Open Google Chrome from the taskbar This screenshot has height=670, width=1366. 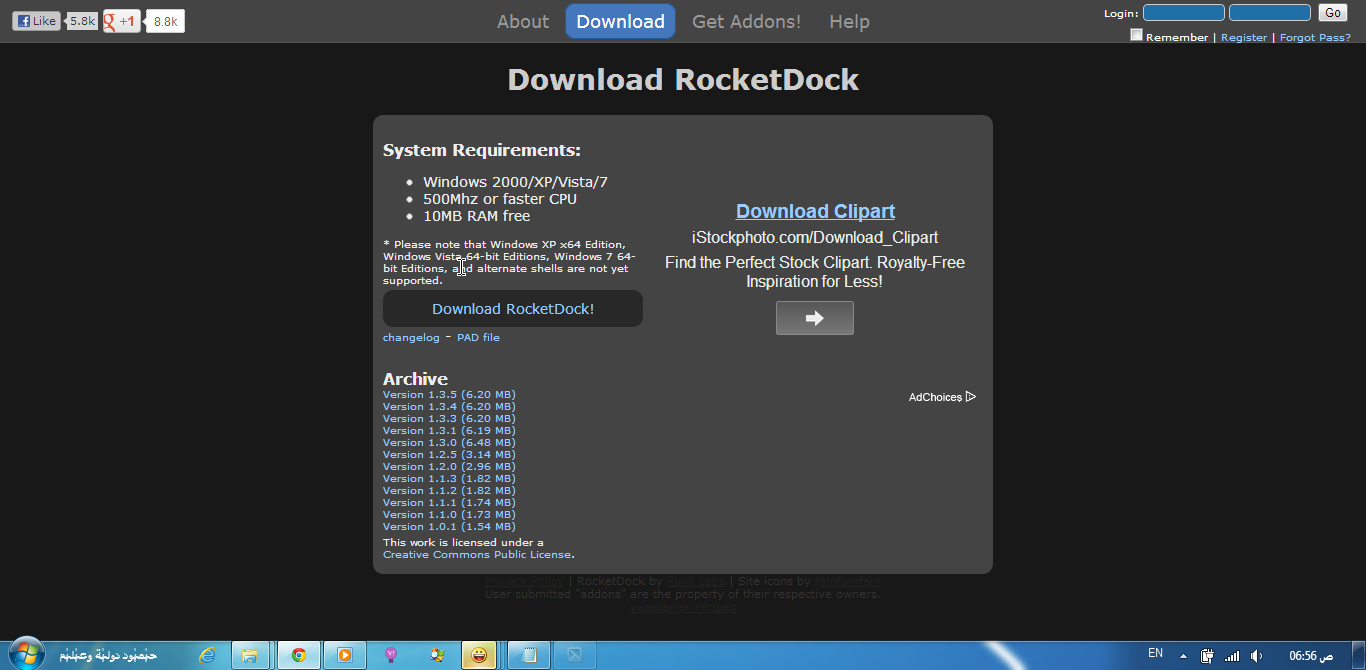298,655
